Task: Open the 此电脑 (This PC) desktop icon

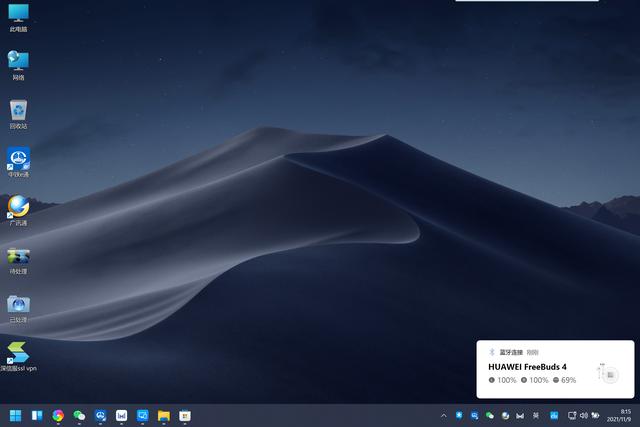Action: [x=18, y=17]
